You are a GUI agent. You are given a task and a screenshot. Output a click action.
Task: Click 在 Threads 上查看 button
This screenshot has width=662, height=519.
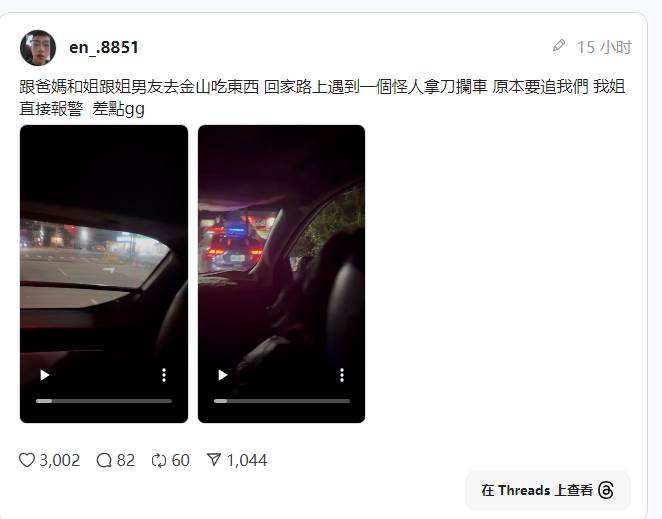(x=548, y=490)
